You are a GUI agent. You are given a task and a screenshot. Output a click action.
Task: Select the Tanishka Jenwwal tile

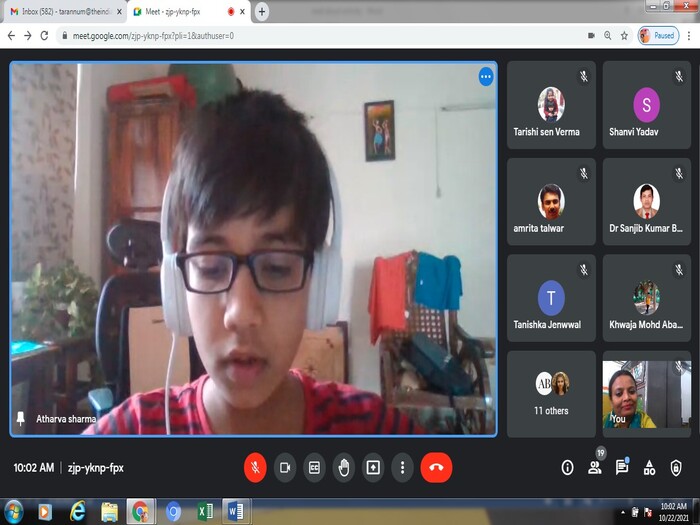tap(551, 298)
